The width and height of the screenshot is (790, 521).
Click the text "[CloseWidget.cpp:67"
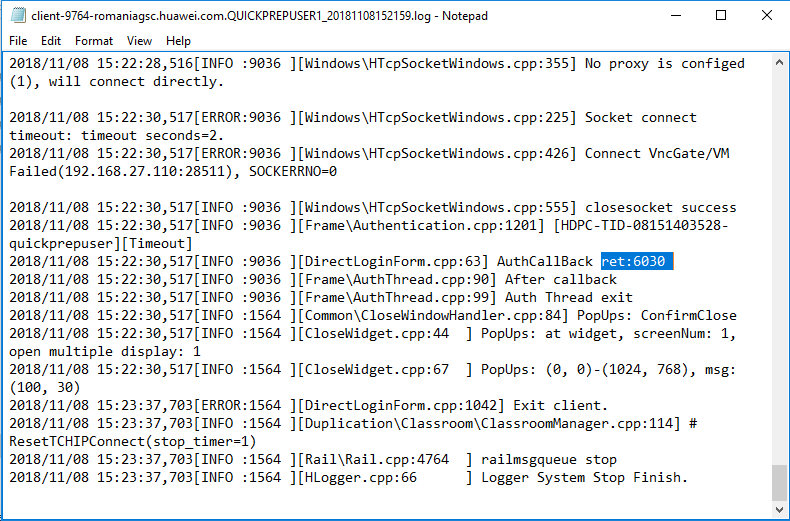373,370
